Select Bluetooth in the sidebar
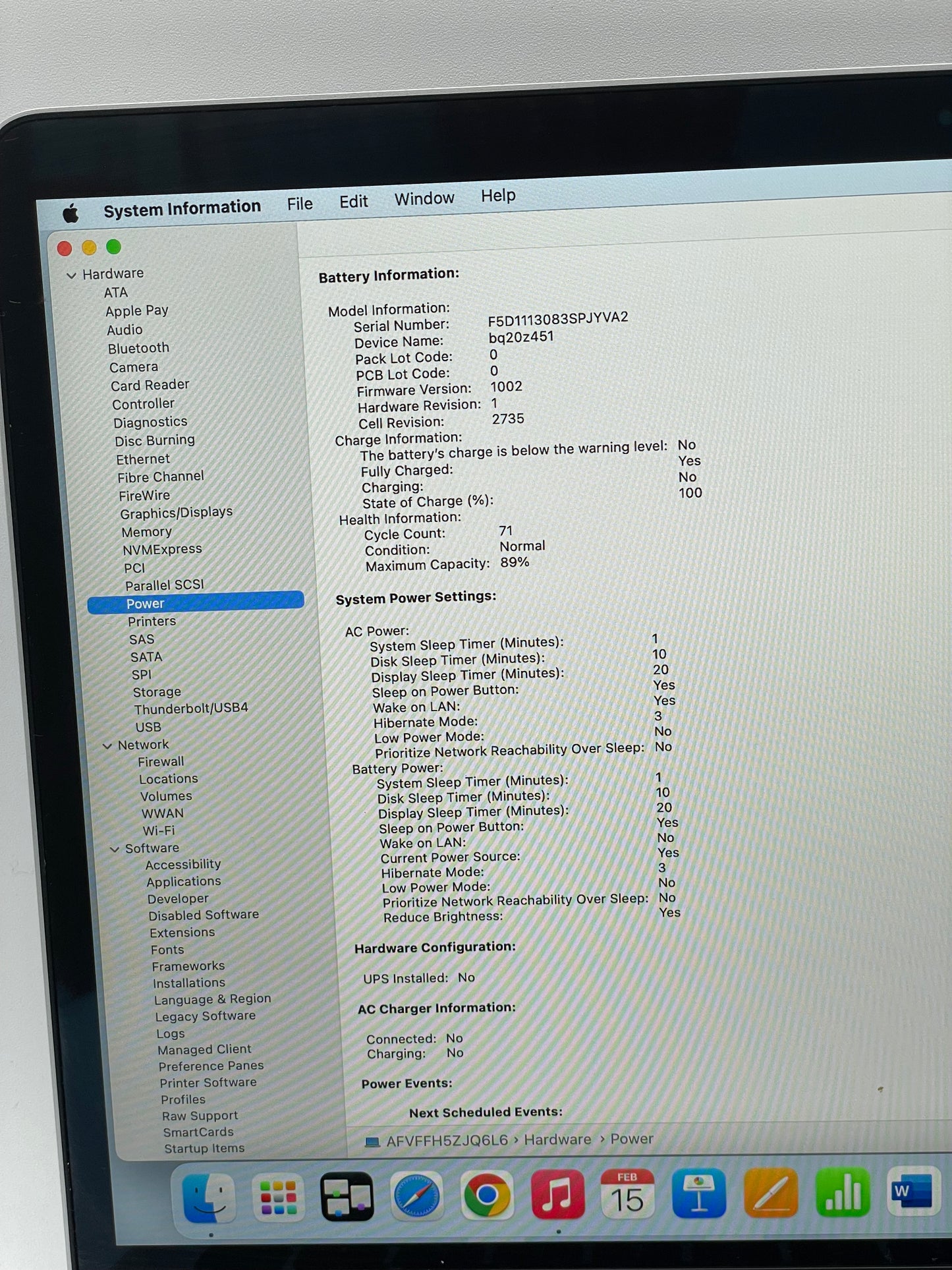This screenshot has height=1270, width=952. coord(138,349)
